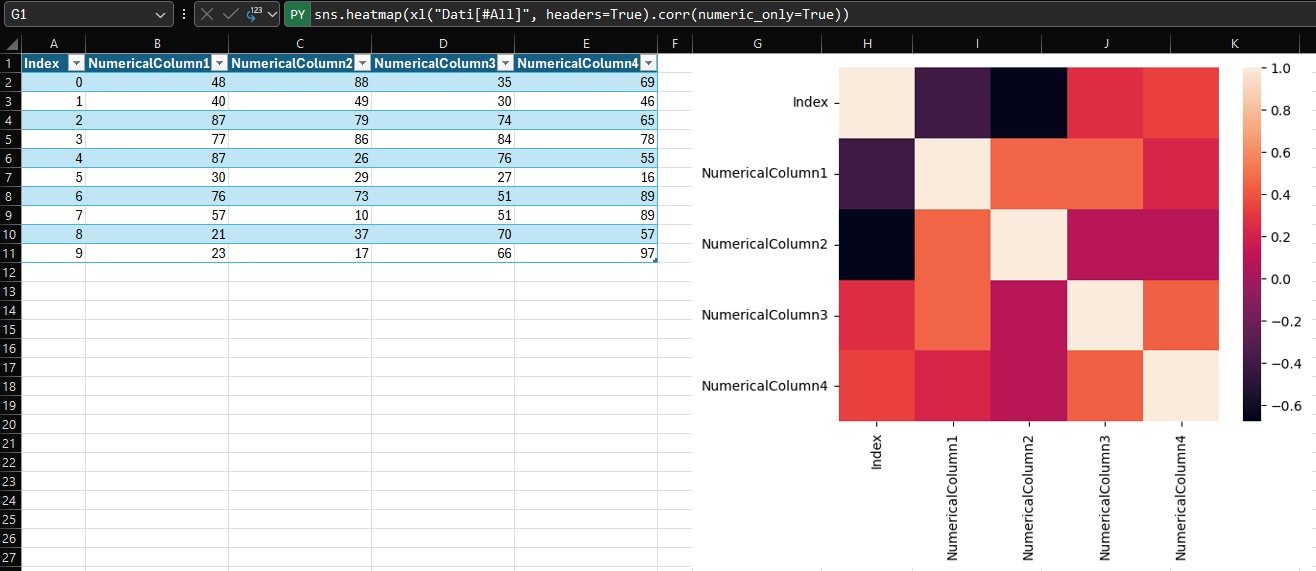This screenshot has width=1316, height=571.
Task: Click the heatmap NumericalColumn2 row label
Action: coord(765,244)
